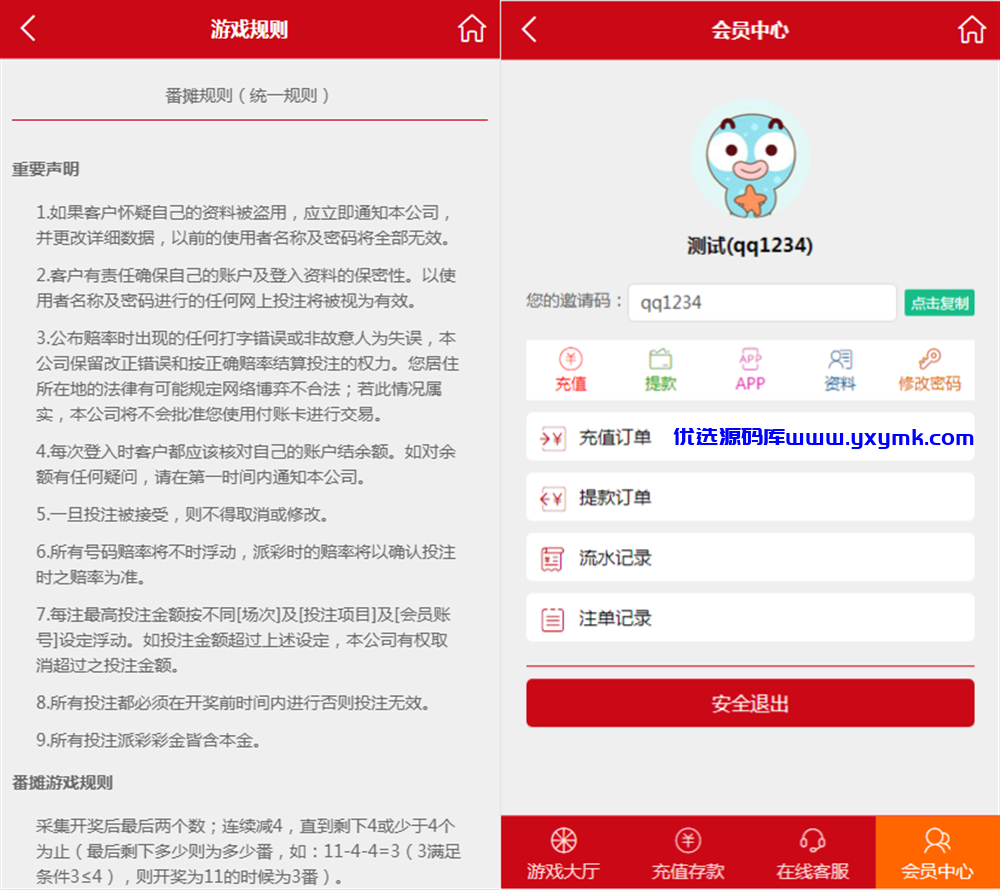Open 充值订单 list entry
1000x890 pixels.
(750, 437)
